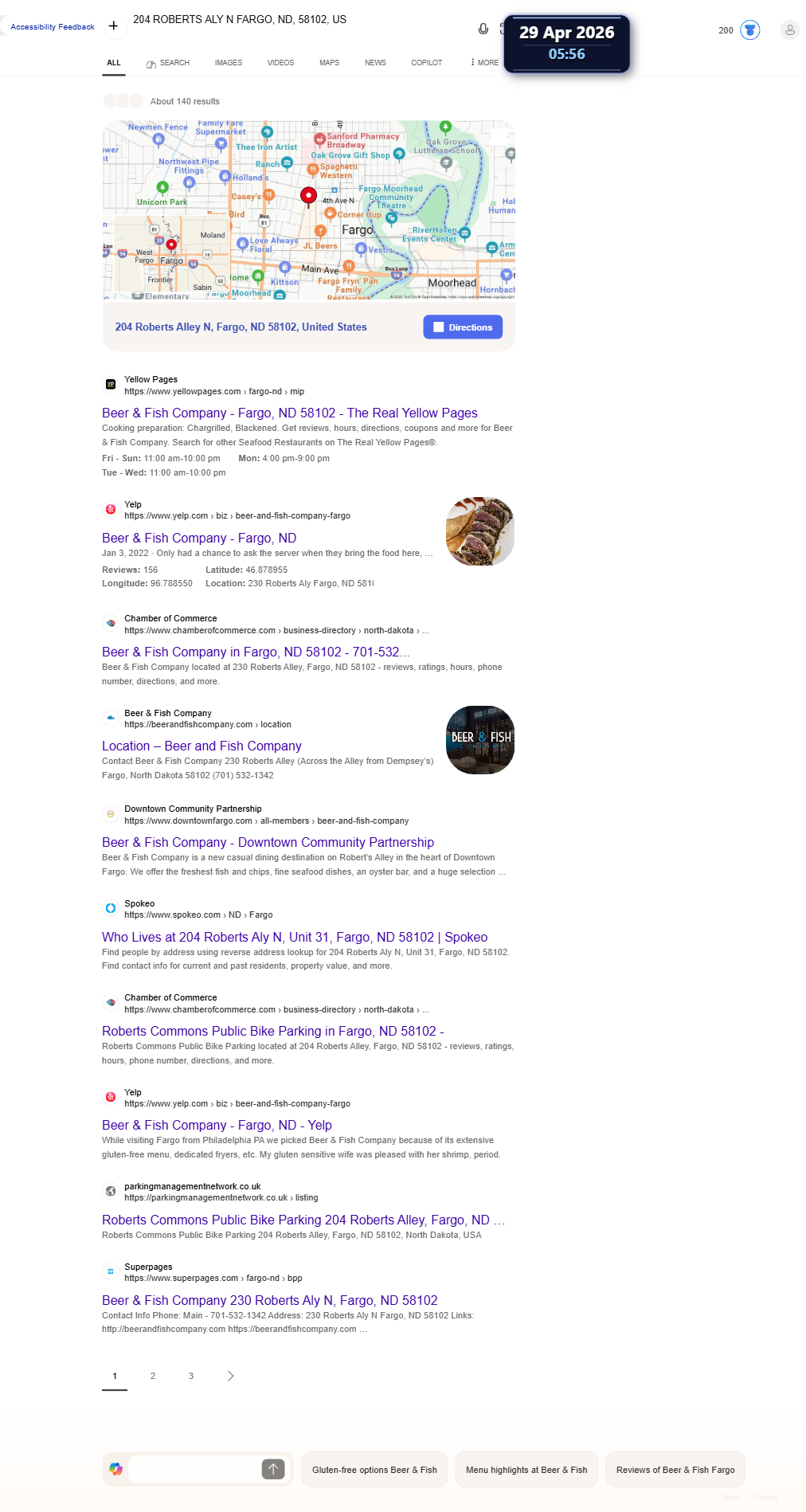
Task: Open 'Roberts Commons Public Bike Parking in Fargo, ND 58102'
Action: point(273,1032)
